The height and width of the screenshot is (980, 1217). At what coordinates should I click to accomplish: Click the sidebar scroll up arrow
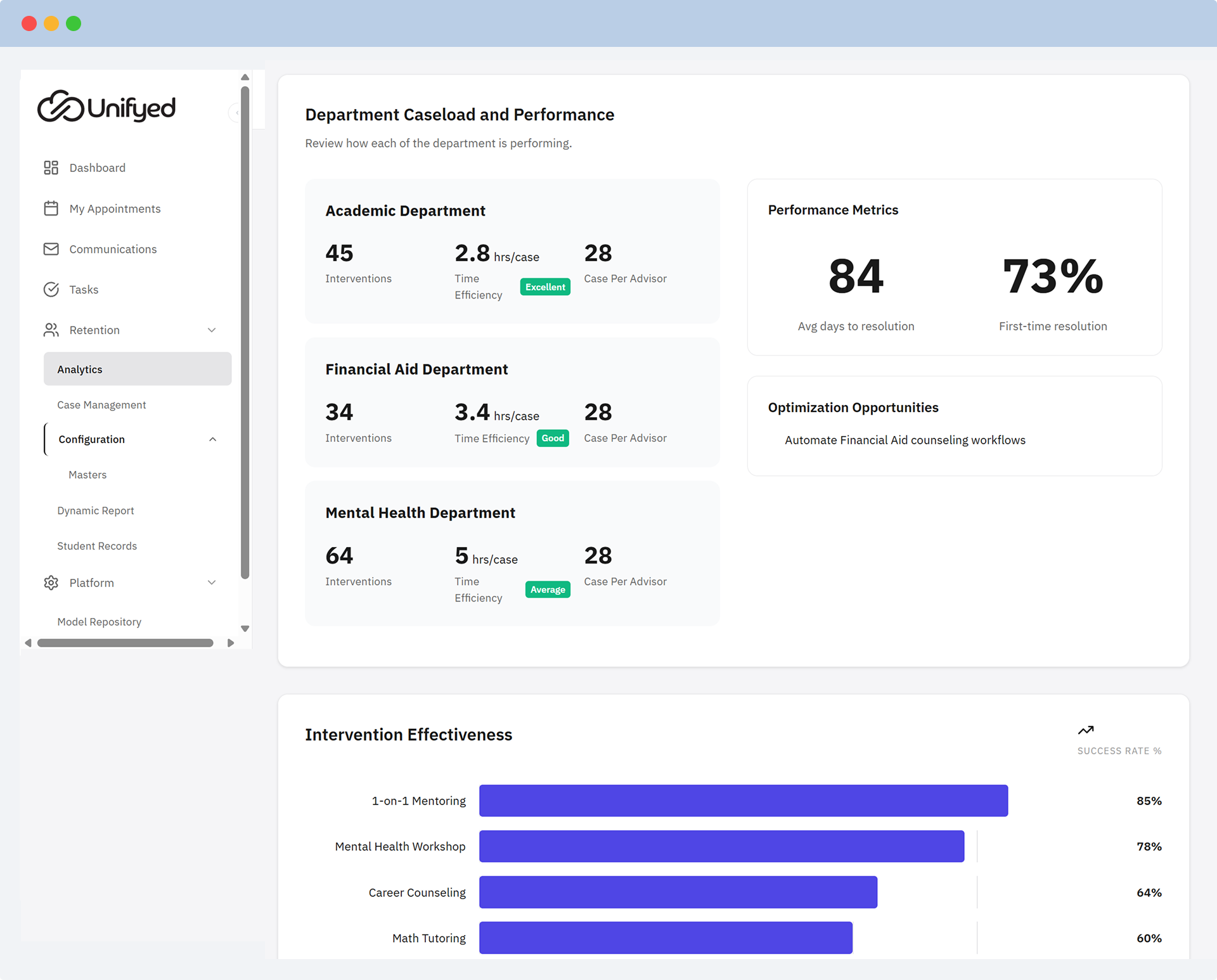(x=245, y=77)
